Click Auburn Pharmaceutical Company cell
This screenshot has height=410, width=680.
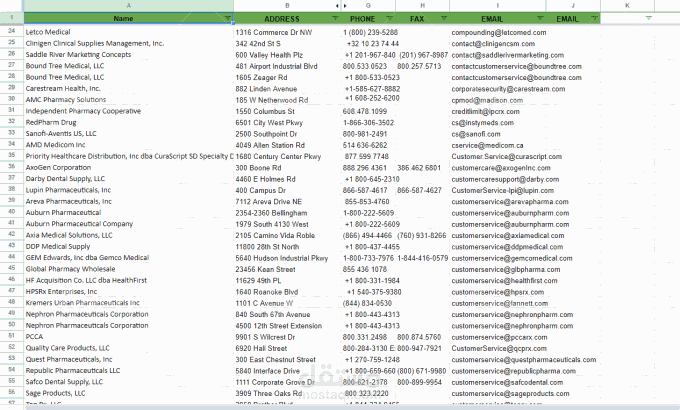coord(129,223)
